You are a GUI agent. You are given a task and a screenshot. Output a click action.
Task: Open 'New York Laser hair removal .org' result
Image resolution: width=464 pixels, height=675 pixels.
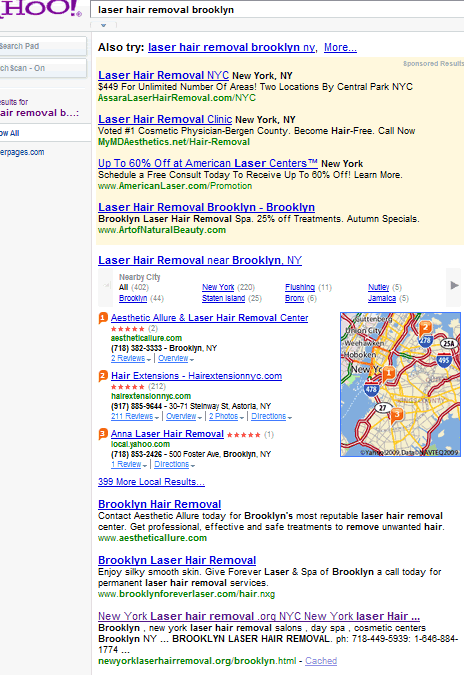coord(259,616)
